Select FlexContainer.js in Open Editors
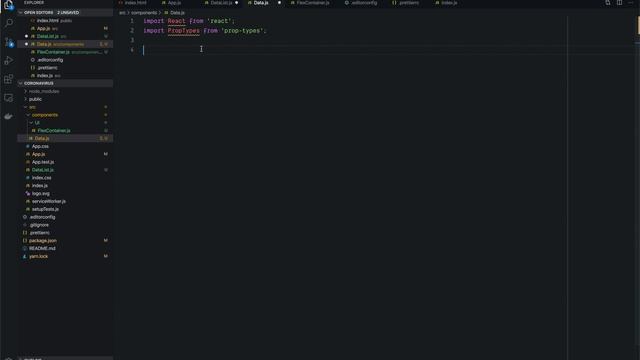The height and width of the screenshot is (360, 640). click(65, 52)
